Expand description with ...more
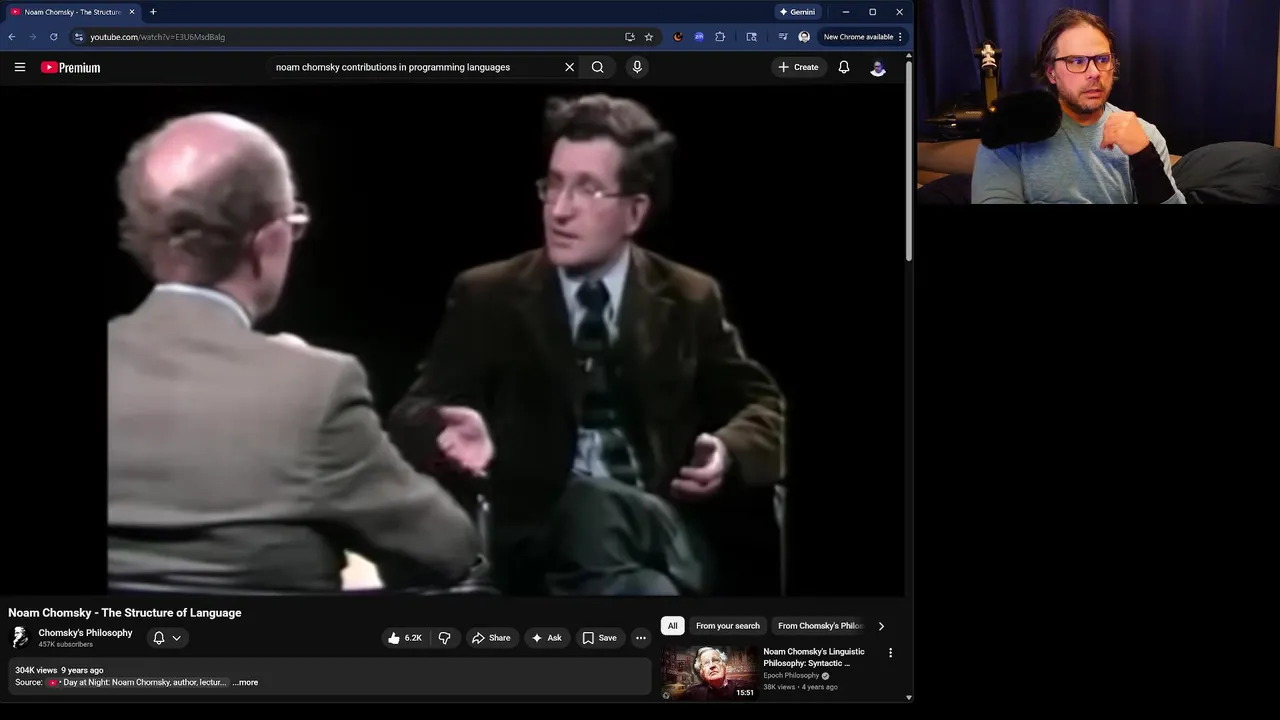The width and height of the screenshot is (1280, 720). [x=245, y=682]
